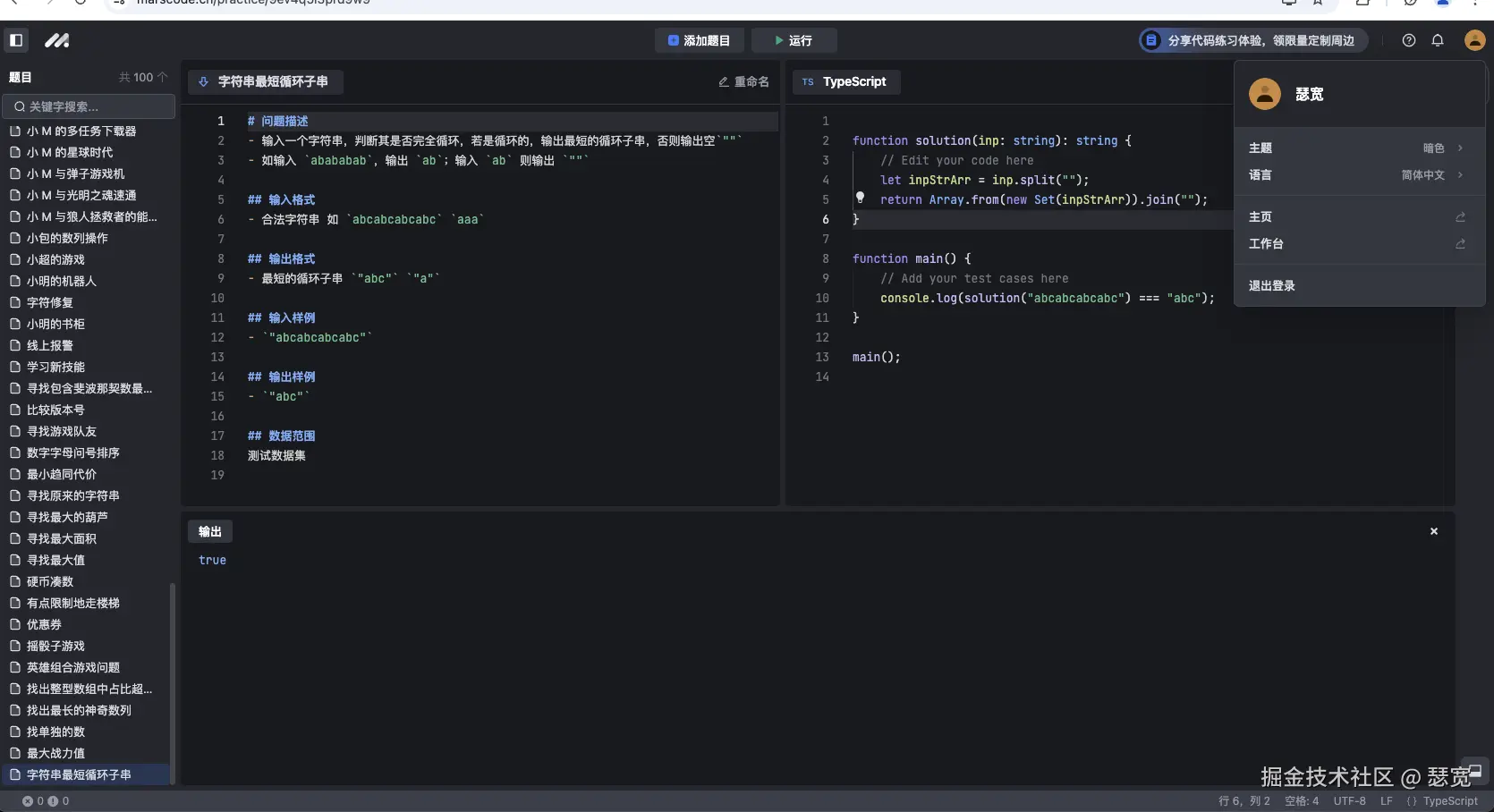
Task: Click the 添加题目 button
Action: point(699,40)
